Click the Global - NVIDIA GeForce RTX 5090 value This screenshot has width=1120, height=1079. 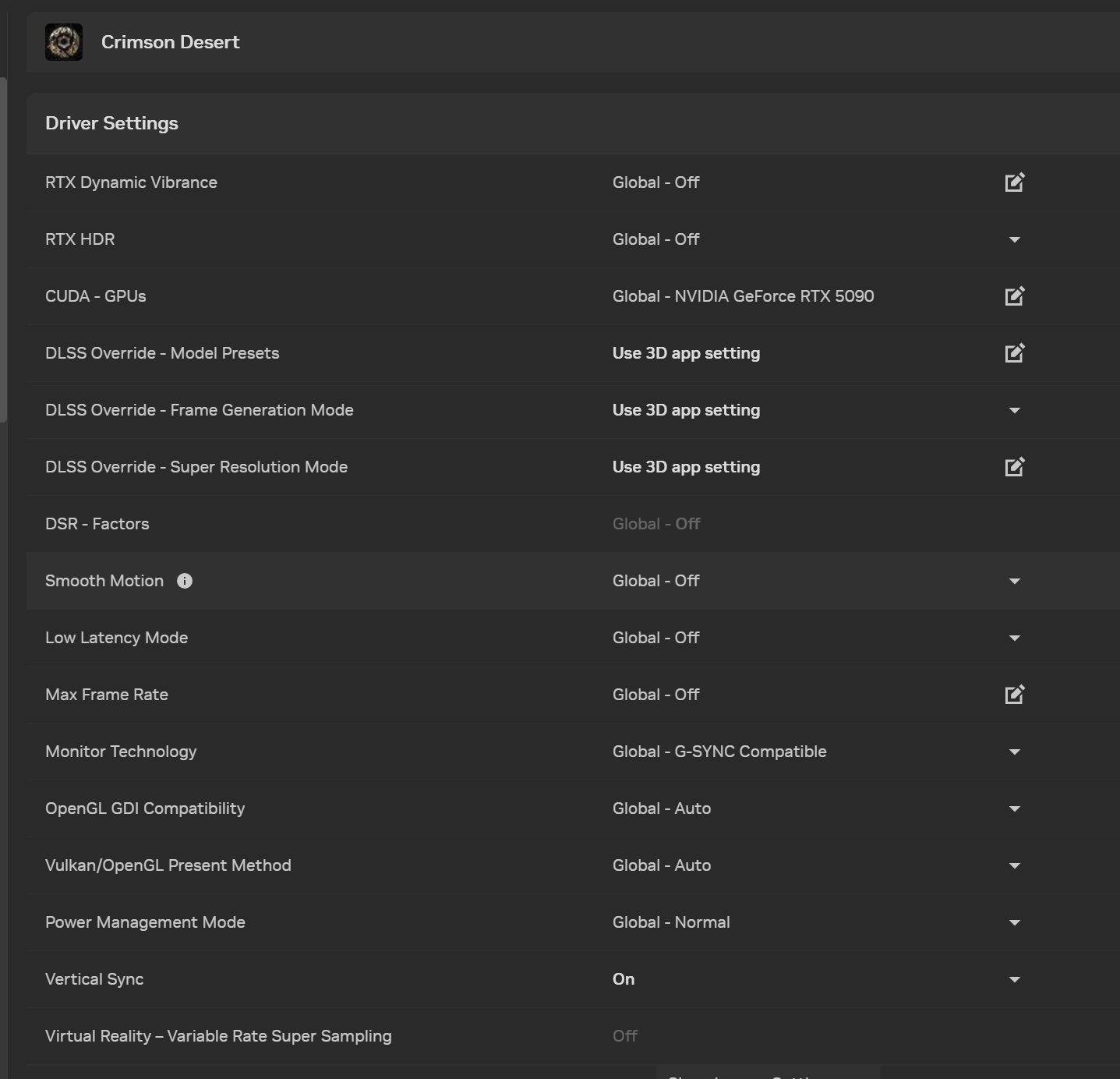743,296
